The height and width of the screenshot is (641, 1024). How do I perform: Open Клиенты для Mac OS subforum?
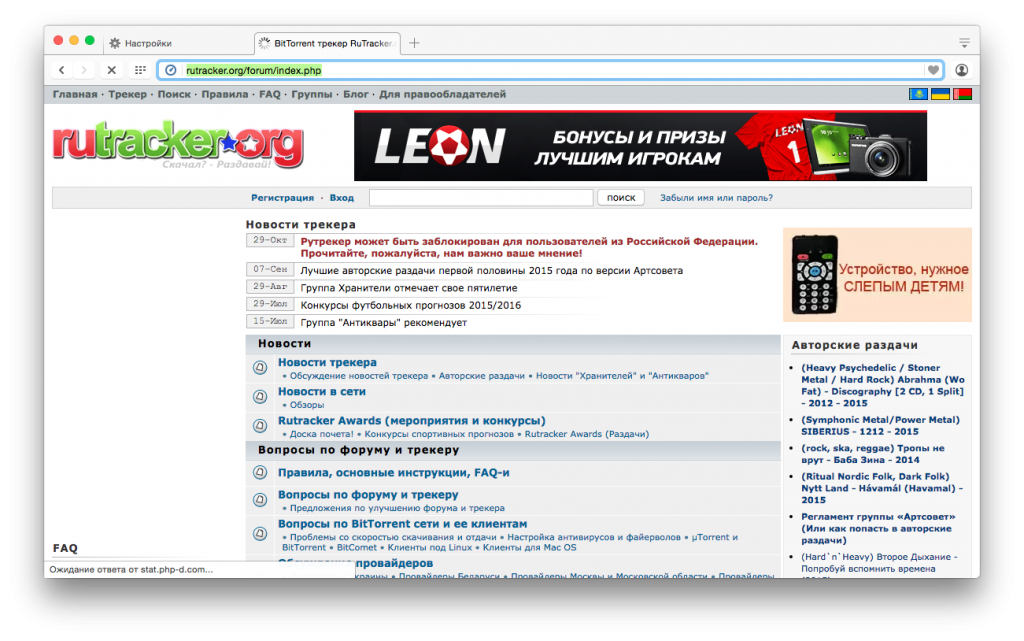[530, 548]
